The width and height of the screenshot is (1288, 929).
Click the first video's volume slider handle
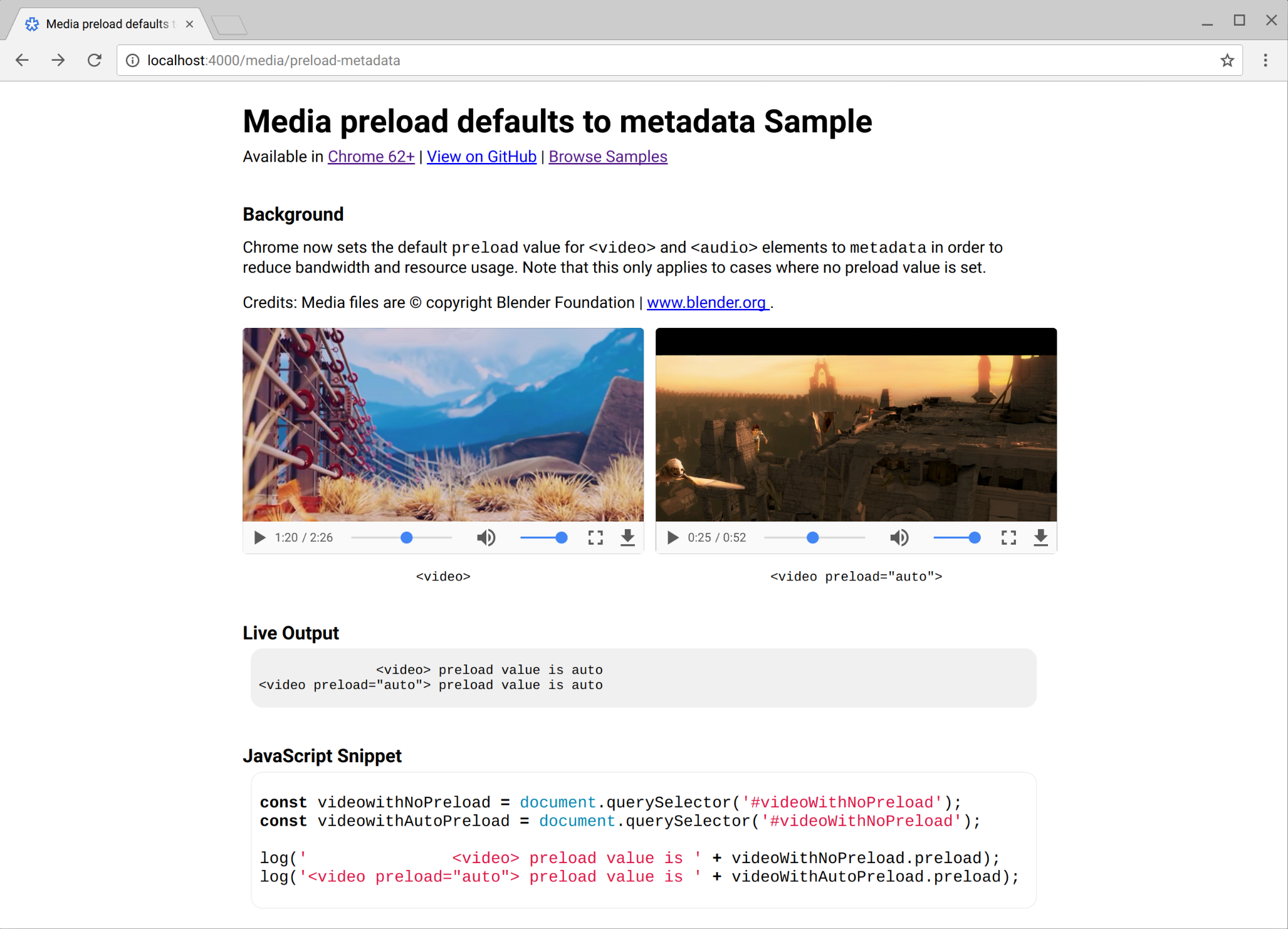(x=562, y=537)
